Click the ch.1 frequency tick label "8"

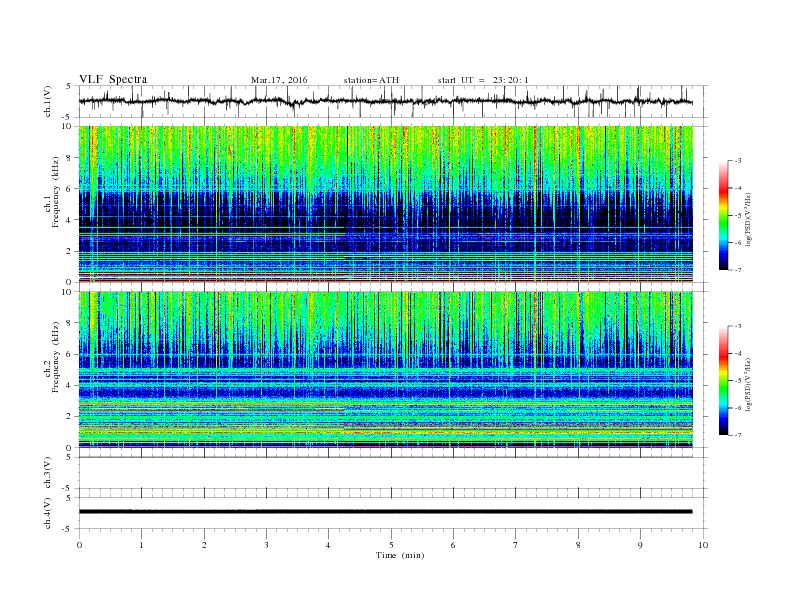click(69, 158)
